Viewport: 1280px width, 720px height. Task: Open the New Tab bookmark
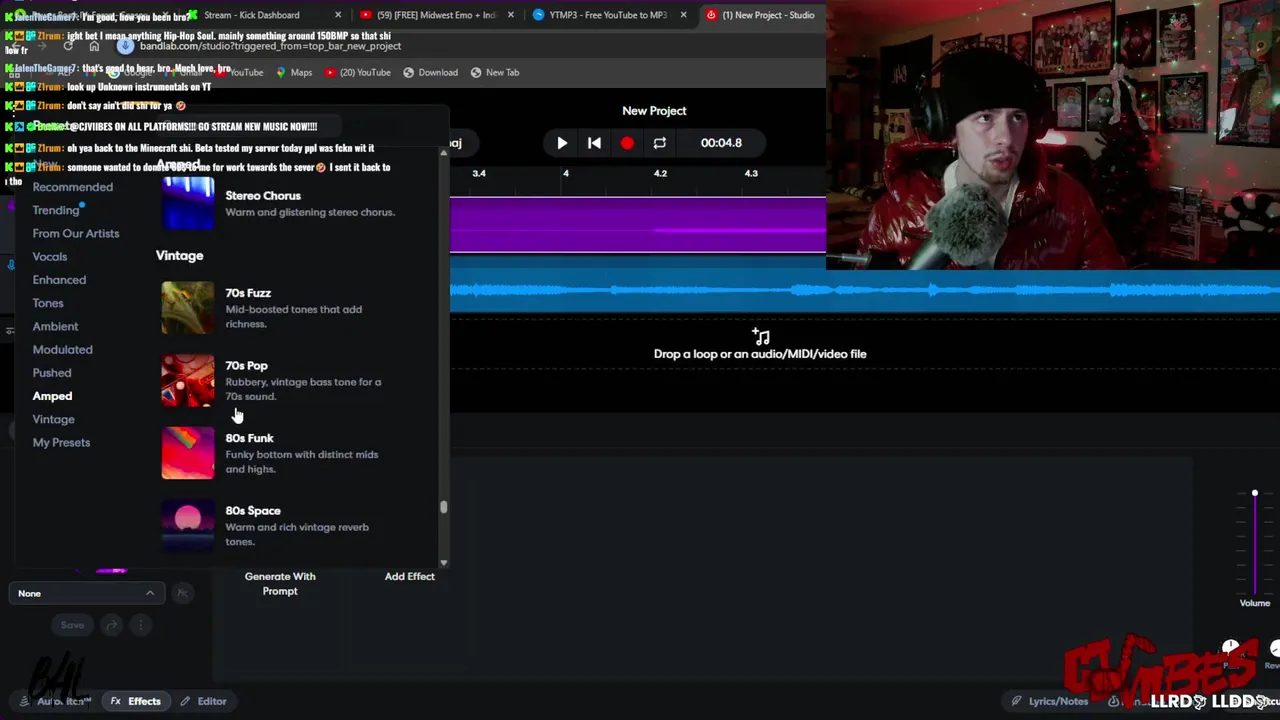[x=495, y=72]
